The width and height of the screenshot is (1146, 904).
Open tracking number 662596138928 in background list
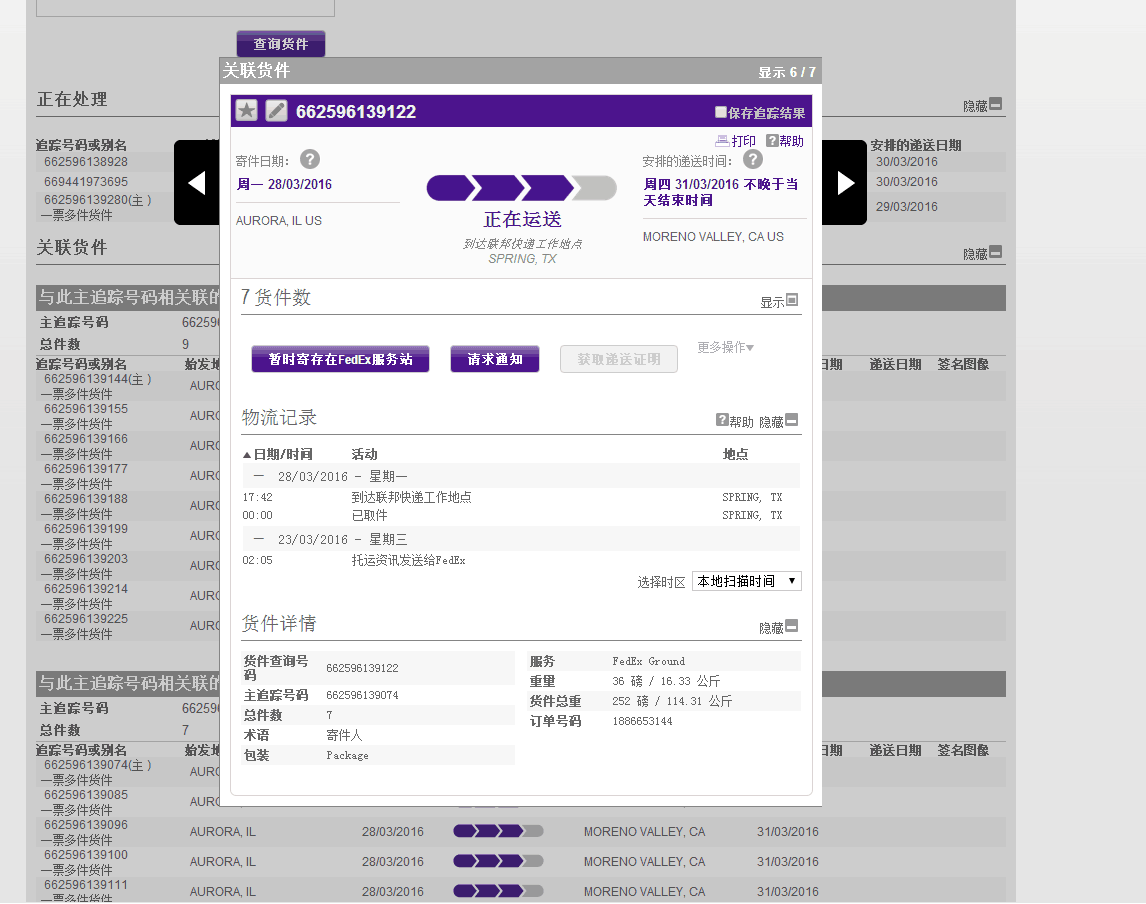[86, 162]
